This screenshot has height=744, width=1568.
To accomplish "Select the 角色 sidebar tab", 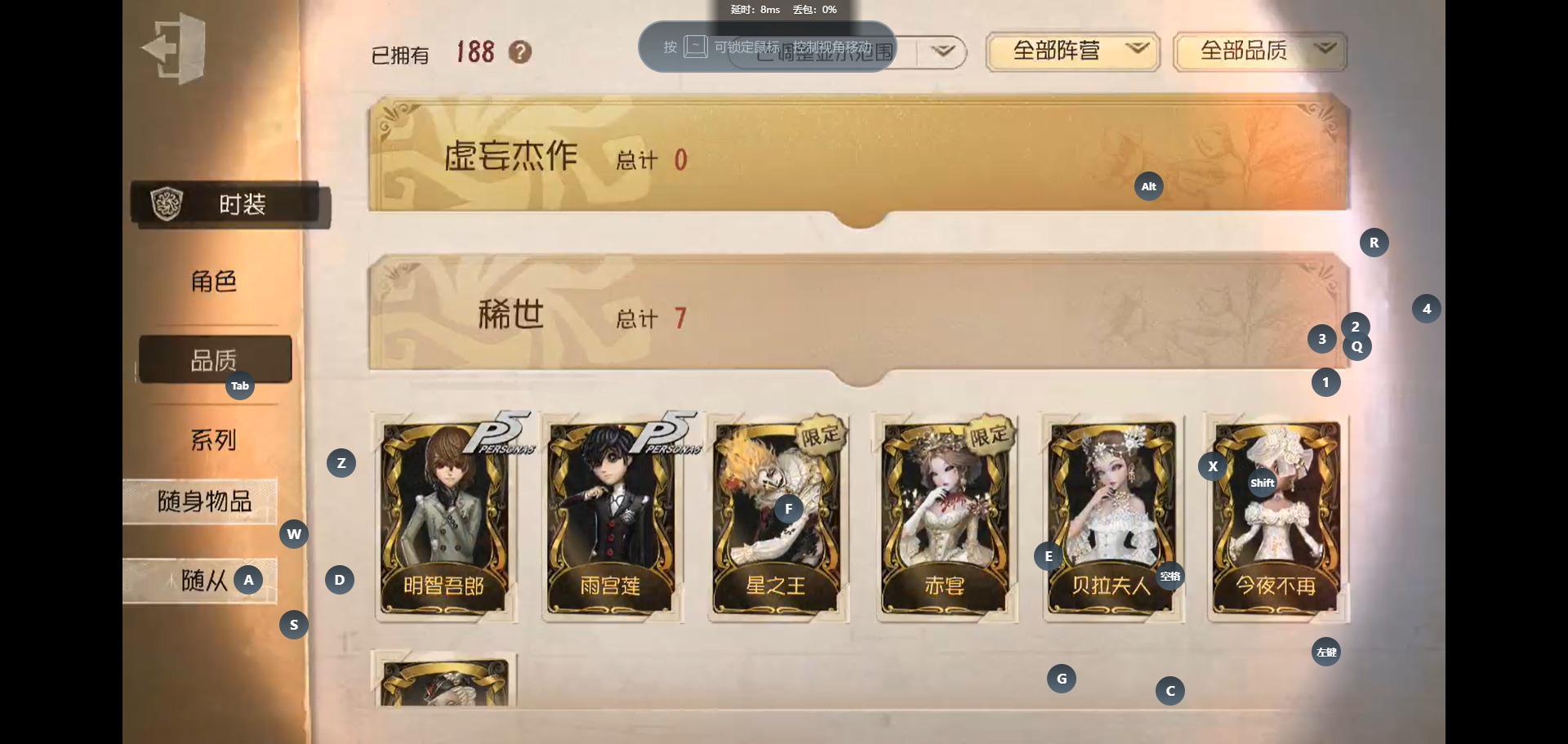I will pyautogui.click(x=214, y=281).
